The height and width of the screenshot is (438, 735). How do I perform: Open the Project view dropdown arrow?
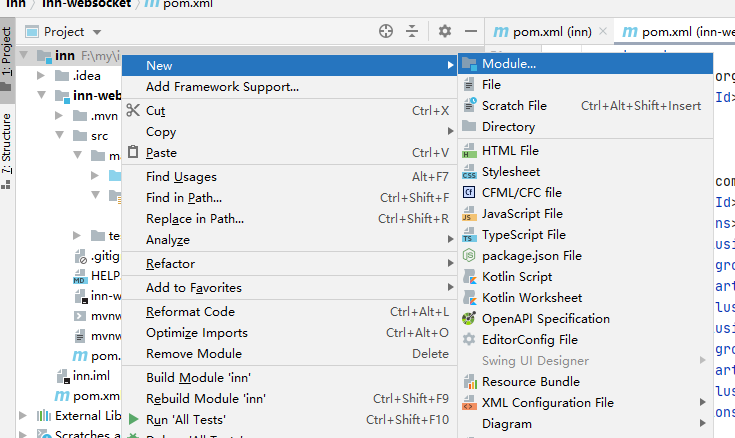[97, 32]
